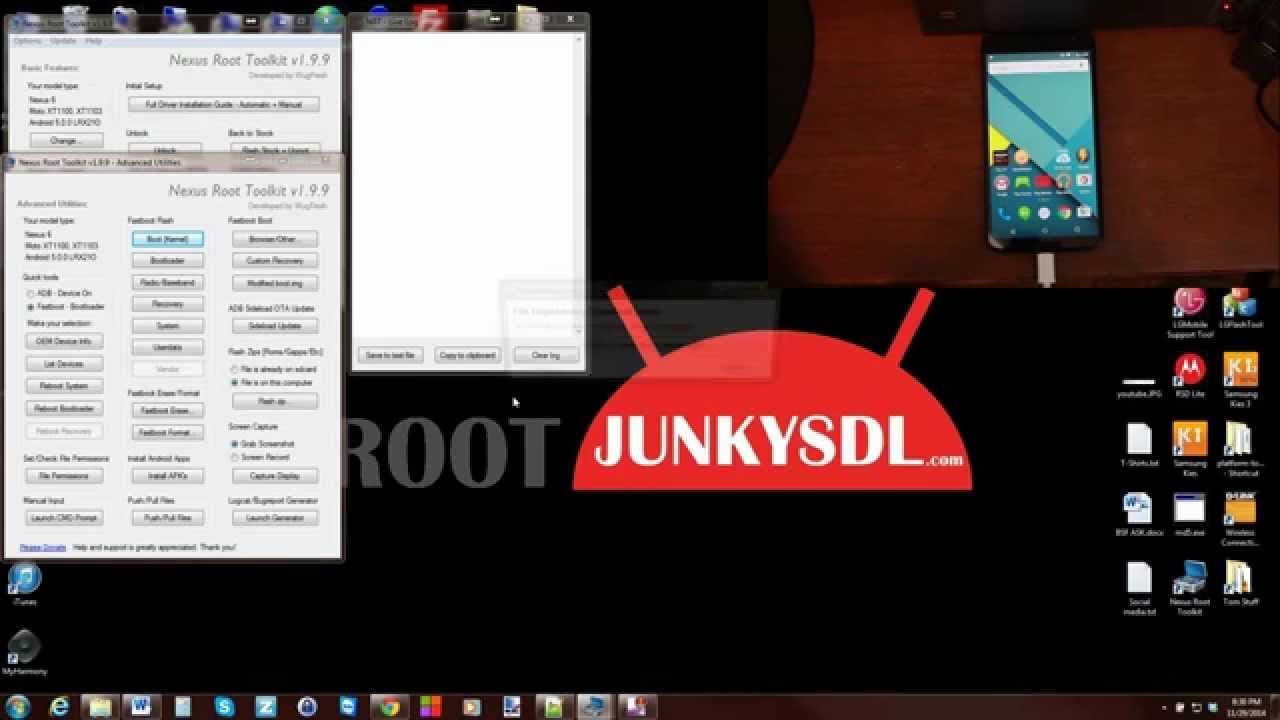Select the T-Shirts.txt desktop file

(x=1139, y=446)
